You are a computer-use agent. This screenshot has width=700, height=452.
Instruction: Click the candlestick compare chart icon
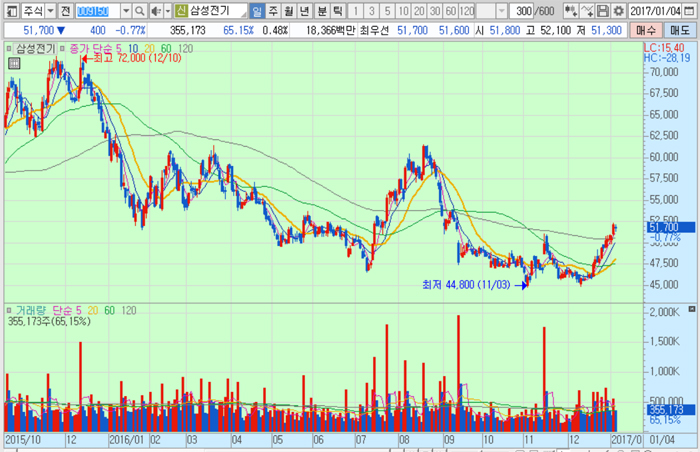[x=573, y=11]
